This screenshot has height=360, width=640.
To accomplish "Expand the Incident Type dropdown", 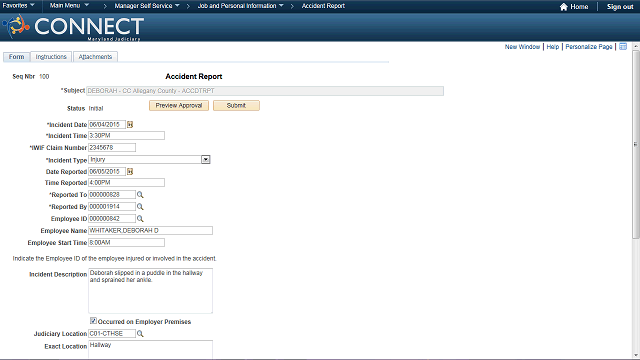I will 206,160.
